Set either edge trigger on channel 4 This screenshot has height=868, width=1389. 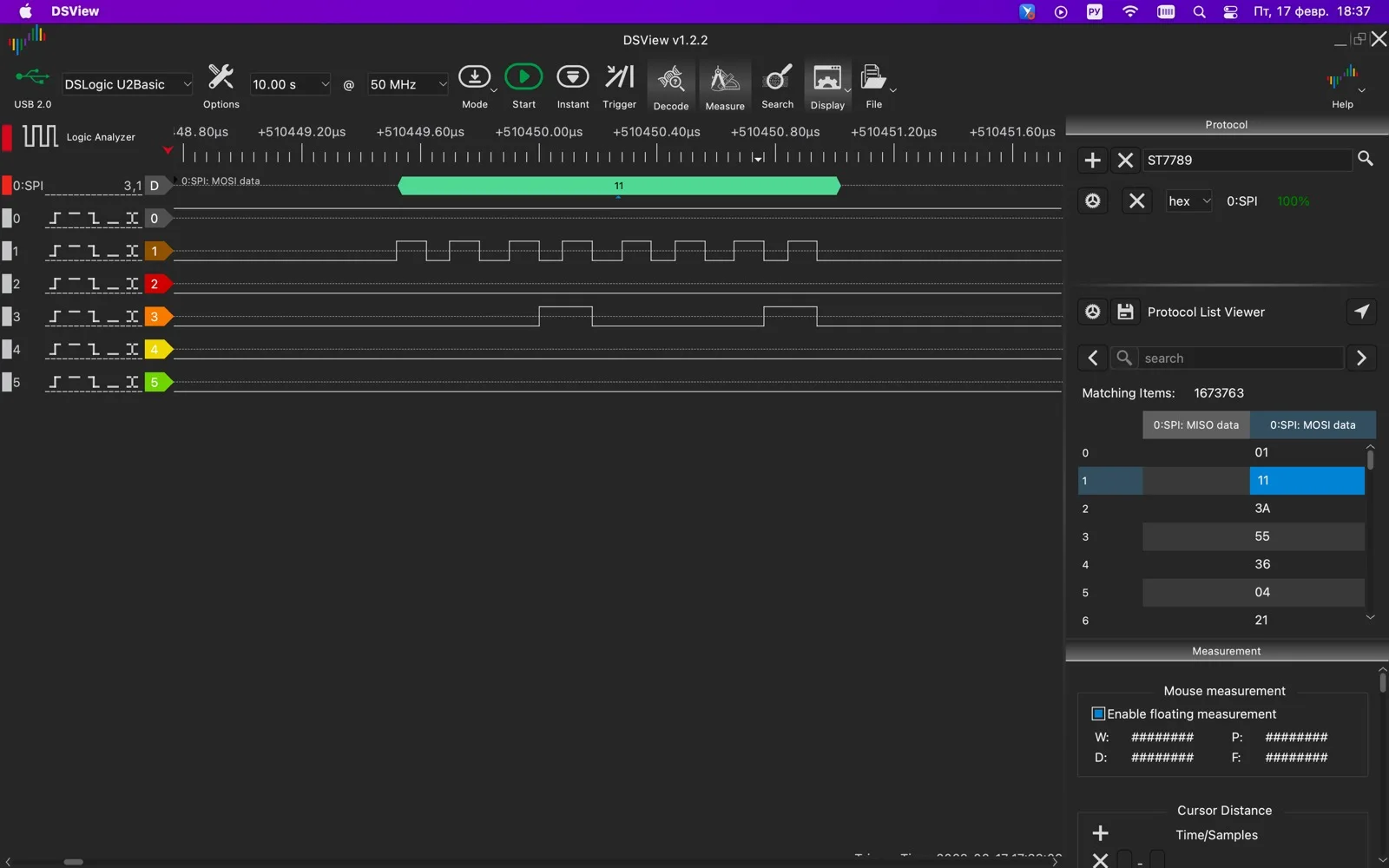pyautogui.click(x=132, y=350)
